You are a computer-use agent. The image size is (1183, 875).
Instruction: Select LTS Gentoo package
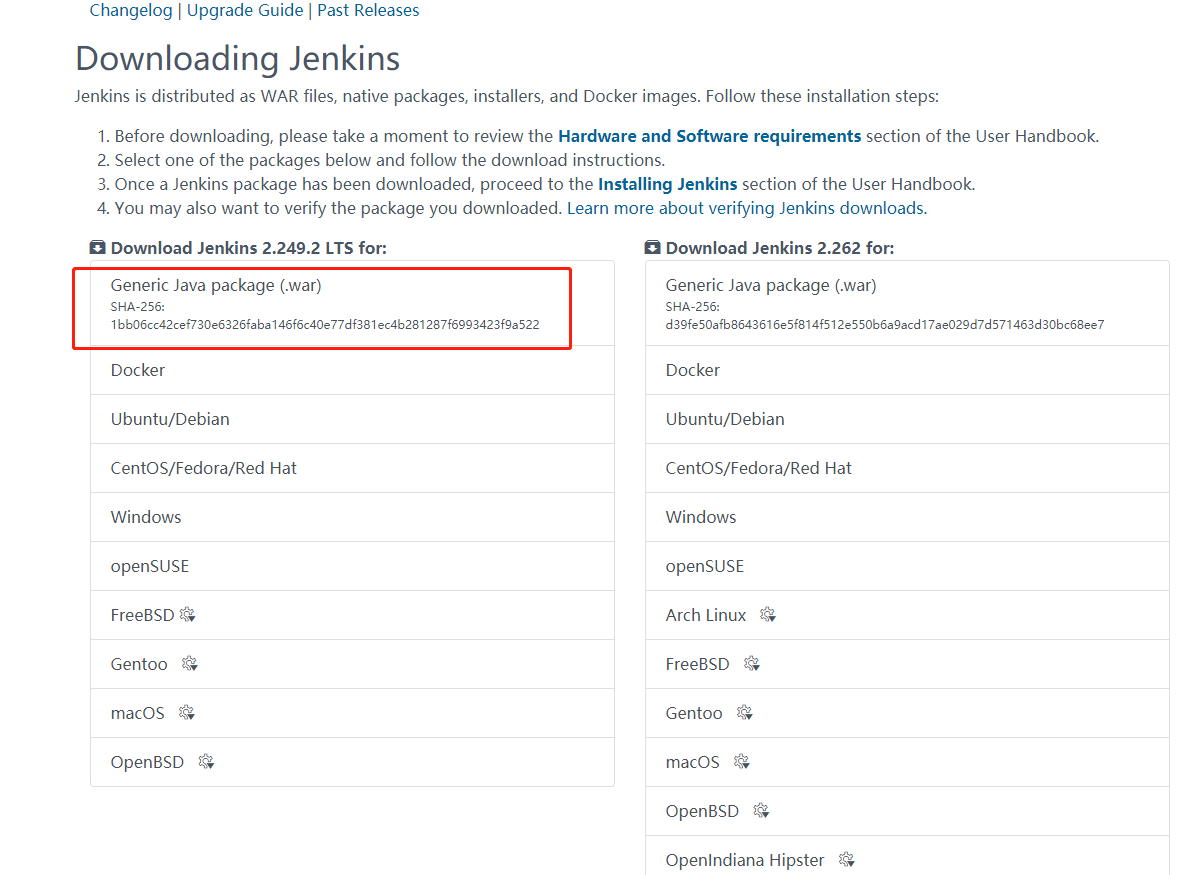(x=352, y=665)
